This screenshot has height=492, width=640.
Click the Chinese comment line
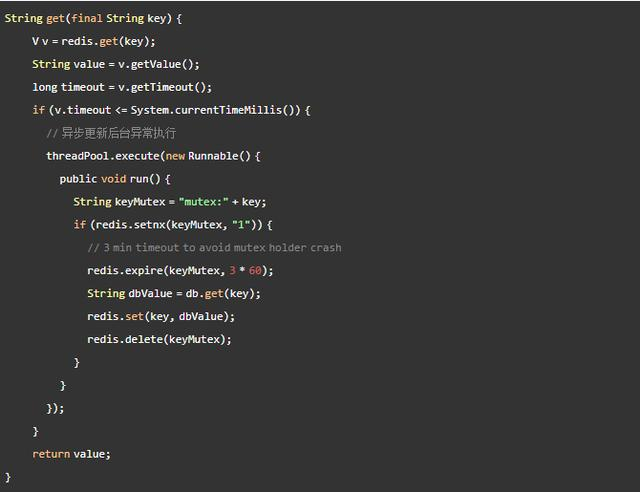pos(111,133)
